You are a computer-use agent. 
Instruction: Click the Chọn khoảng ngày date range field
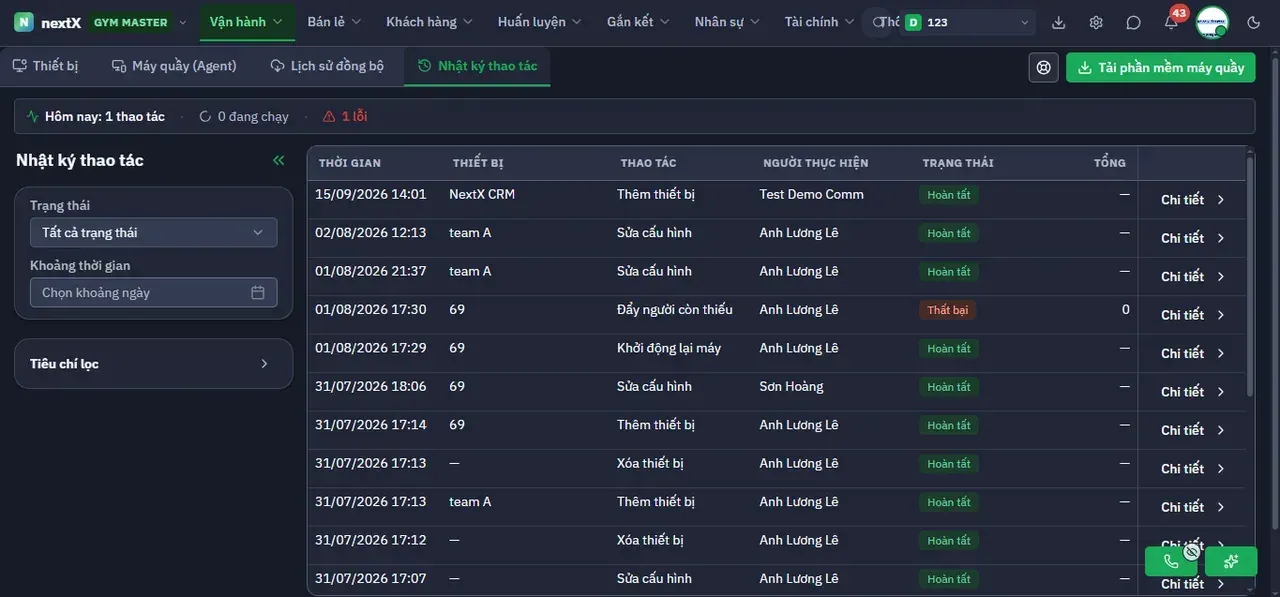click(154, 292)
